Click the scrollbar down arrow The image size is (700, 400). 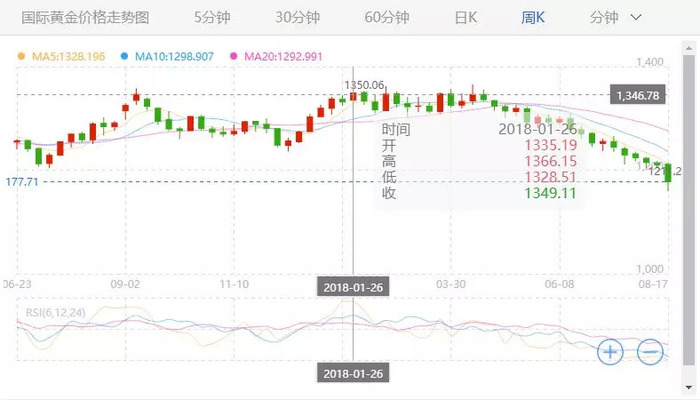[x=689, y=387]
